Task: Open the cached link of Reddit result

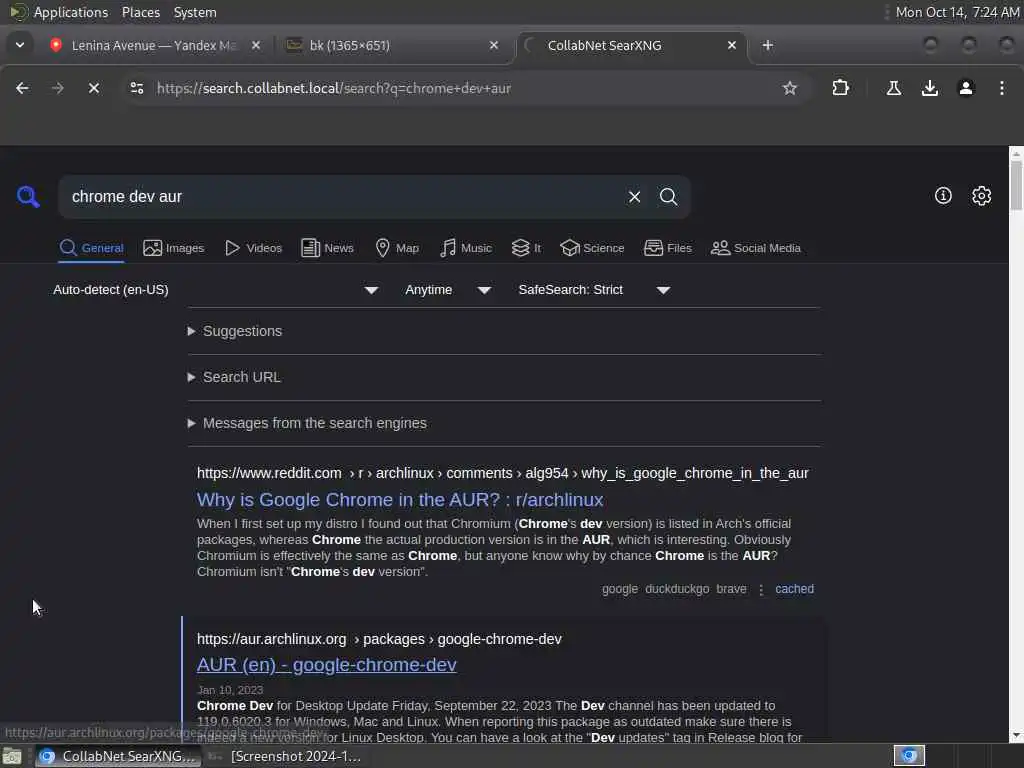Action: (x=794, y=589)
